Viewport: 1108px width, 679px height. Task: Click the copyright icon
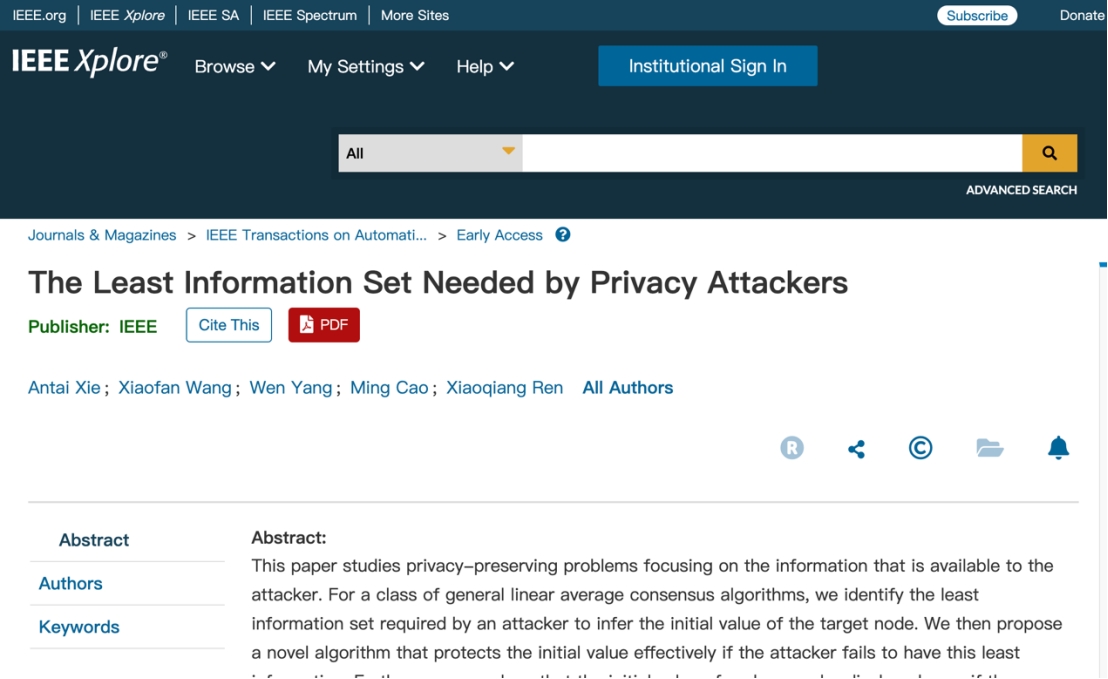920,448
